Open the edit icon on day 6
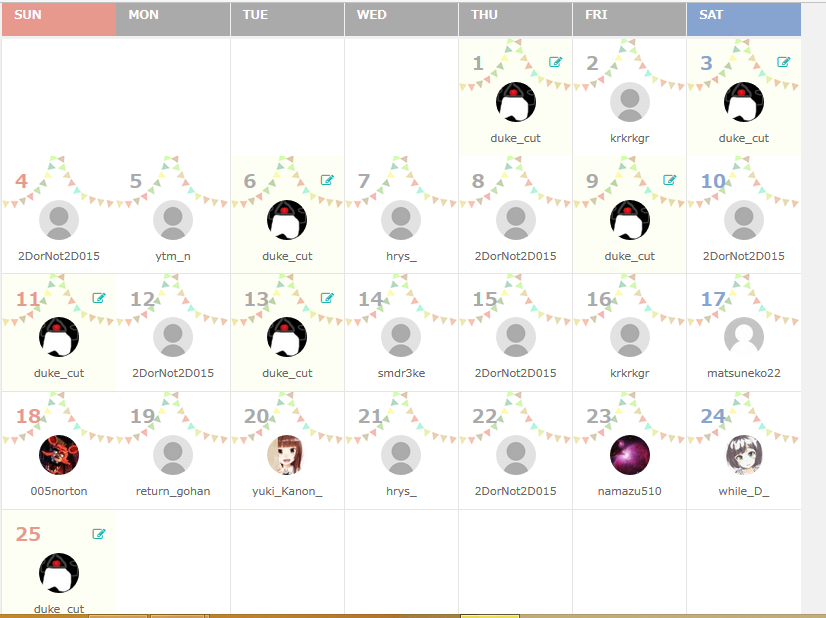The width and height of the screenshot is (826, 618). point(327,180)
